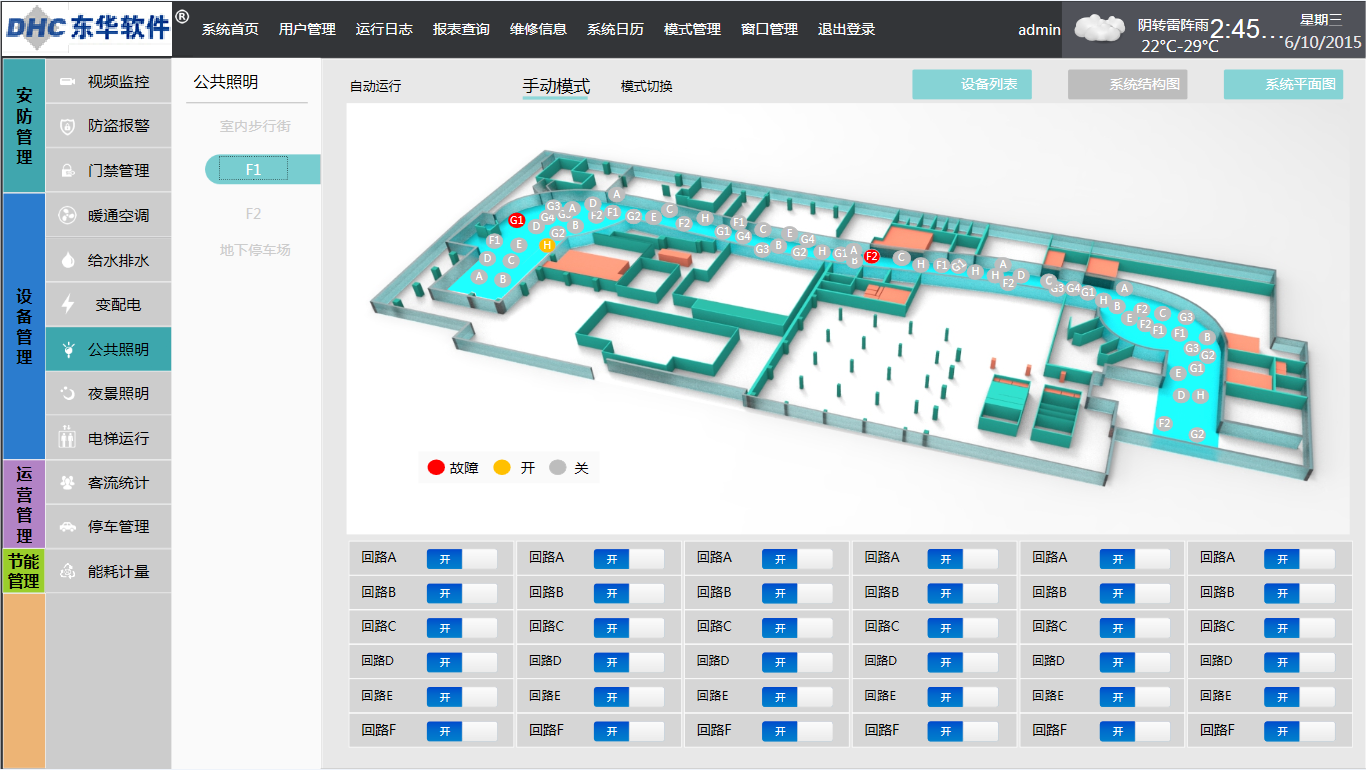Click the people icon beside 客流统计
The image size is (1366, 770).
point(67,483)
